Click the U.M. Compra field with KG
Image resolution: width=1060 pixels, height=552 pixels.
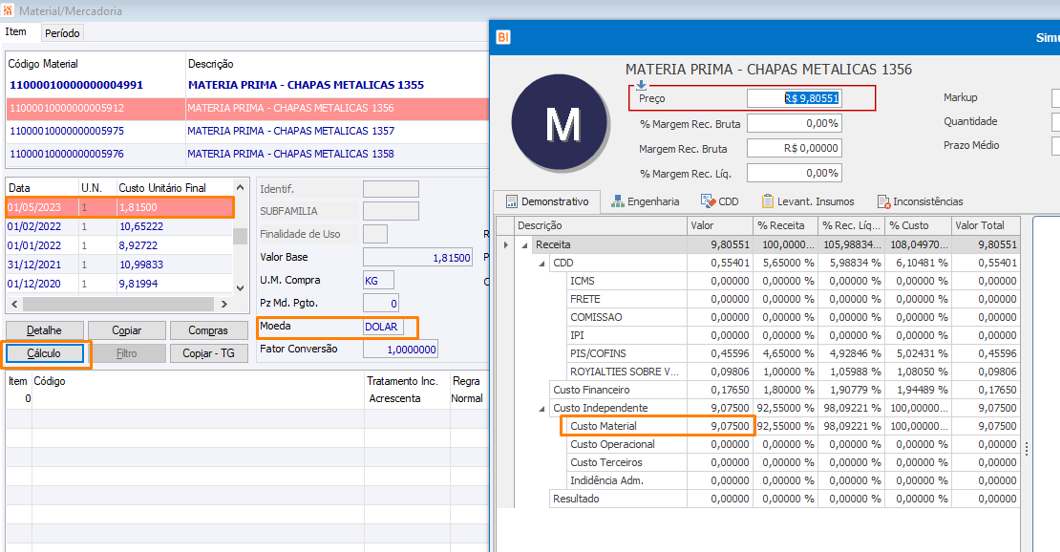[x=379, y=280]
